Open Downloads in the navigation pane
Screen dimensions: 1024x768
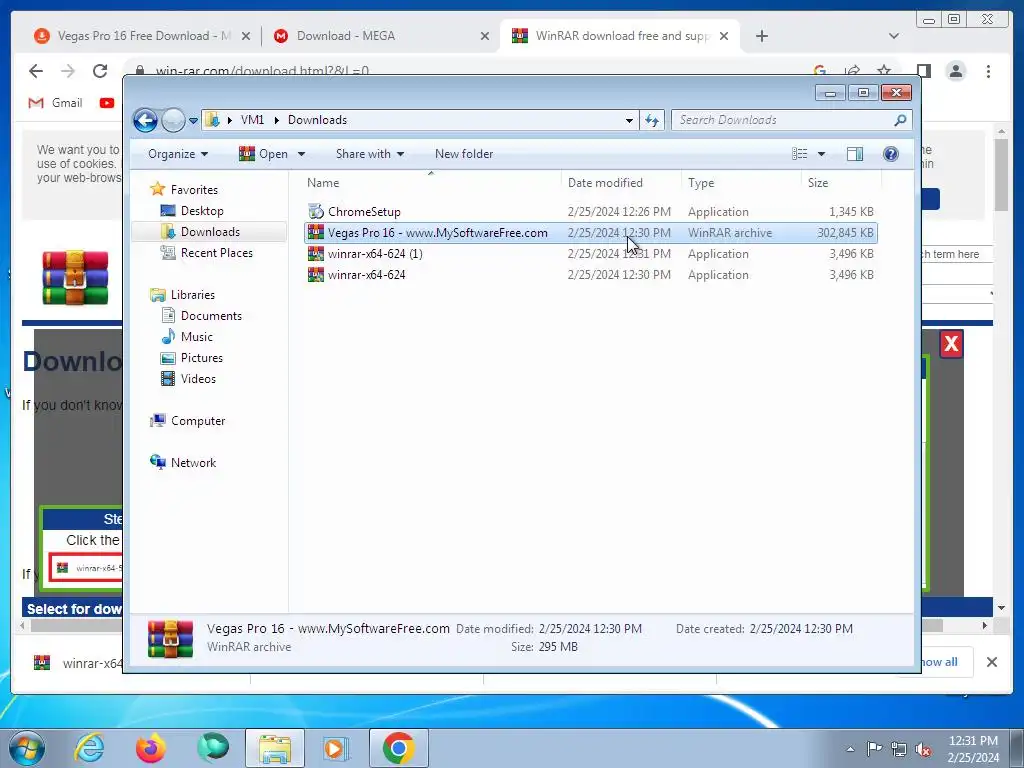point(210,232)
